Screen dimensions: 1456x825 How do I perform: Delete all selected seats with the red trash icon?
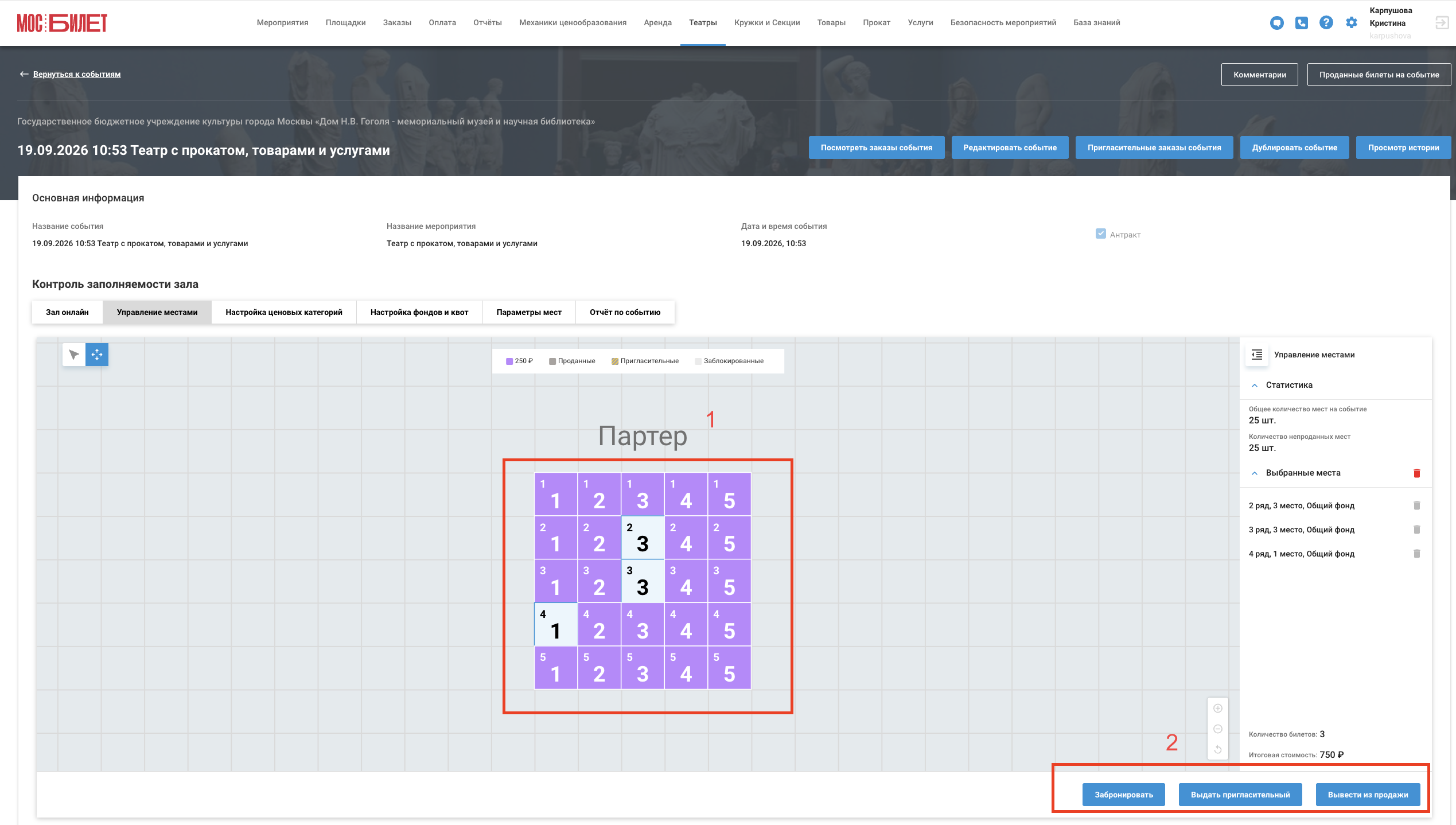pos(1417,473)
